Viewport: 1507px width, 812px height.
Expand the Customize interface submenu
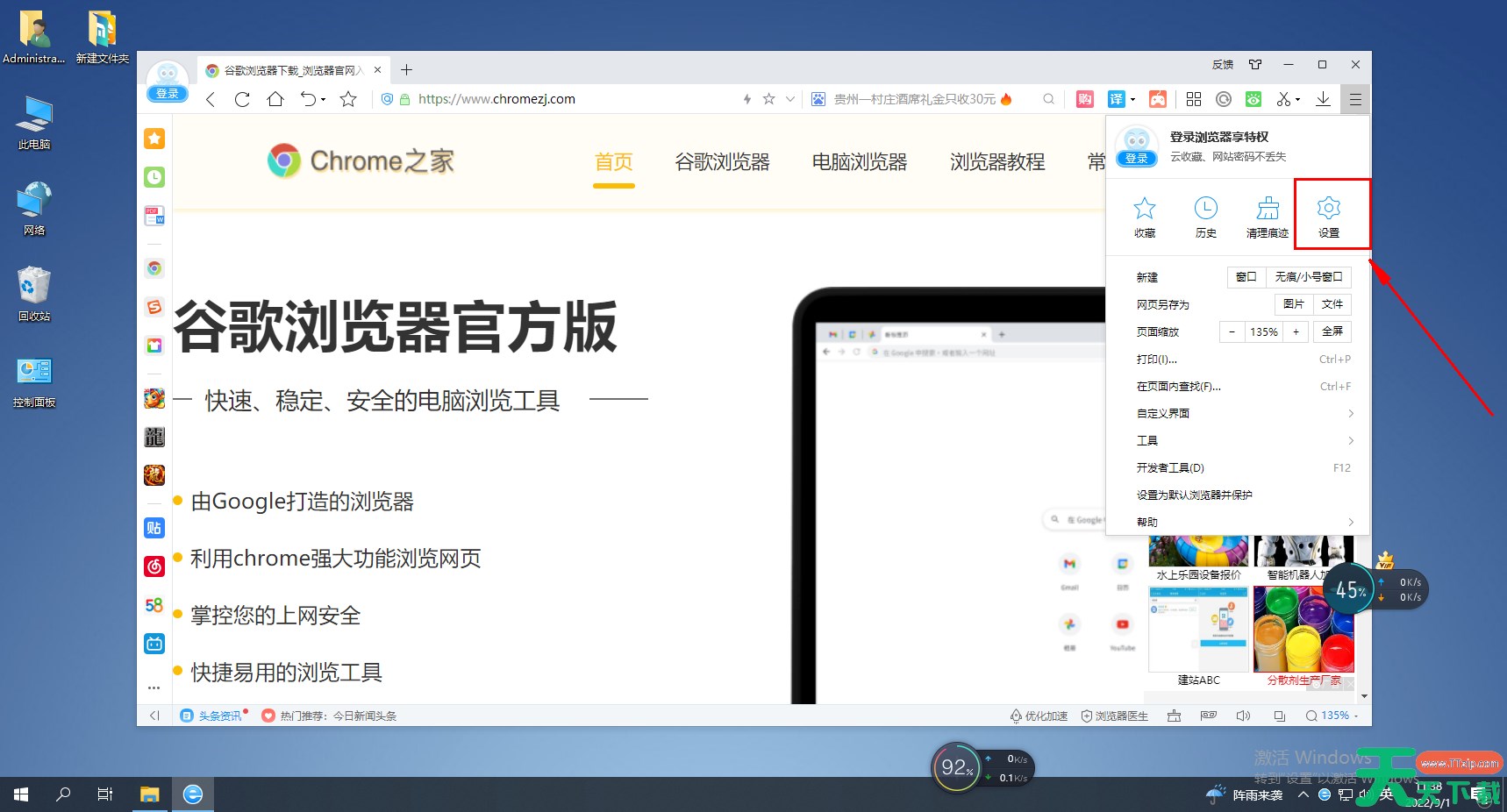coord(1243,413)
